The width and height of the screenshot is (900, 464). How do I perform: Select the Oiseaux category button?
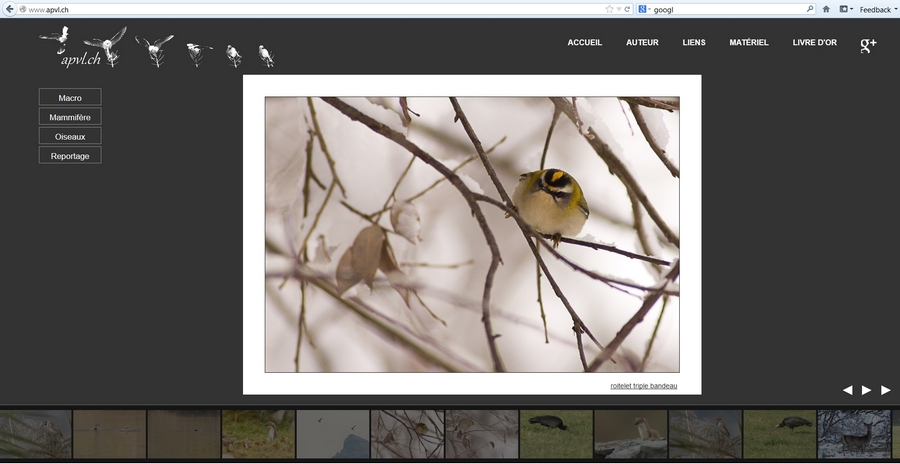click(x=70, y=136)
